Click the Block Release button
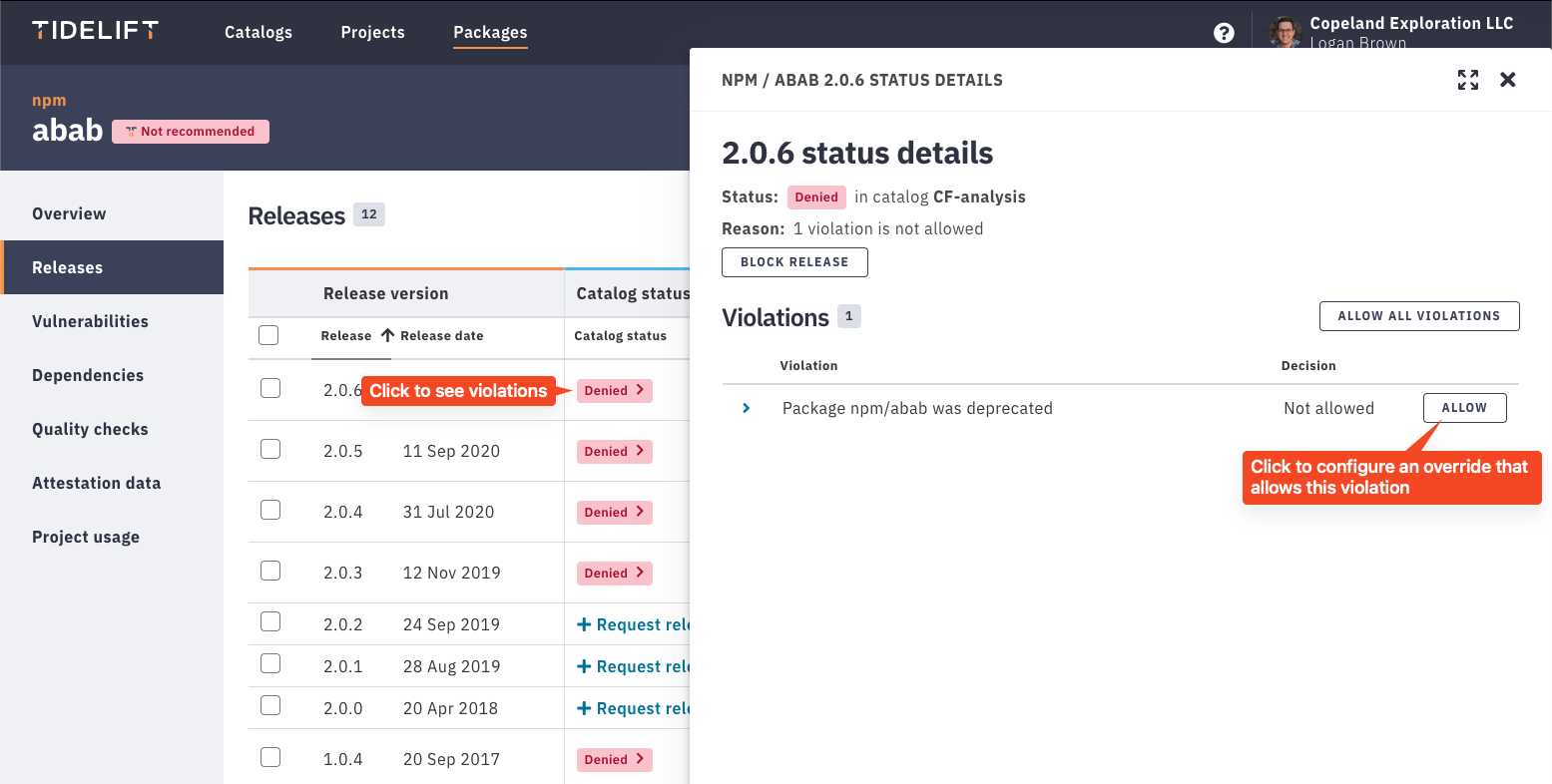The width and height of the screenshot is (1552, 784). [794, 262]
